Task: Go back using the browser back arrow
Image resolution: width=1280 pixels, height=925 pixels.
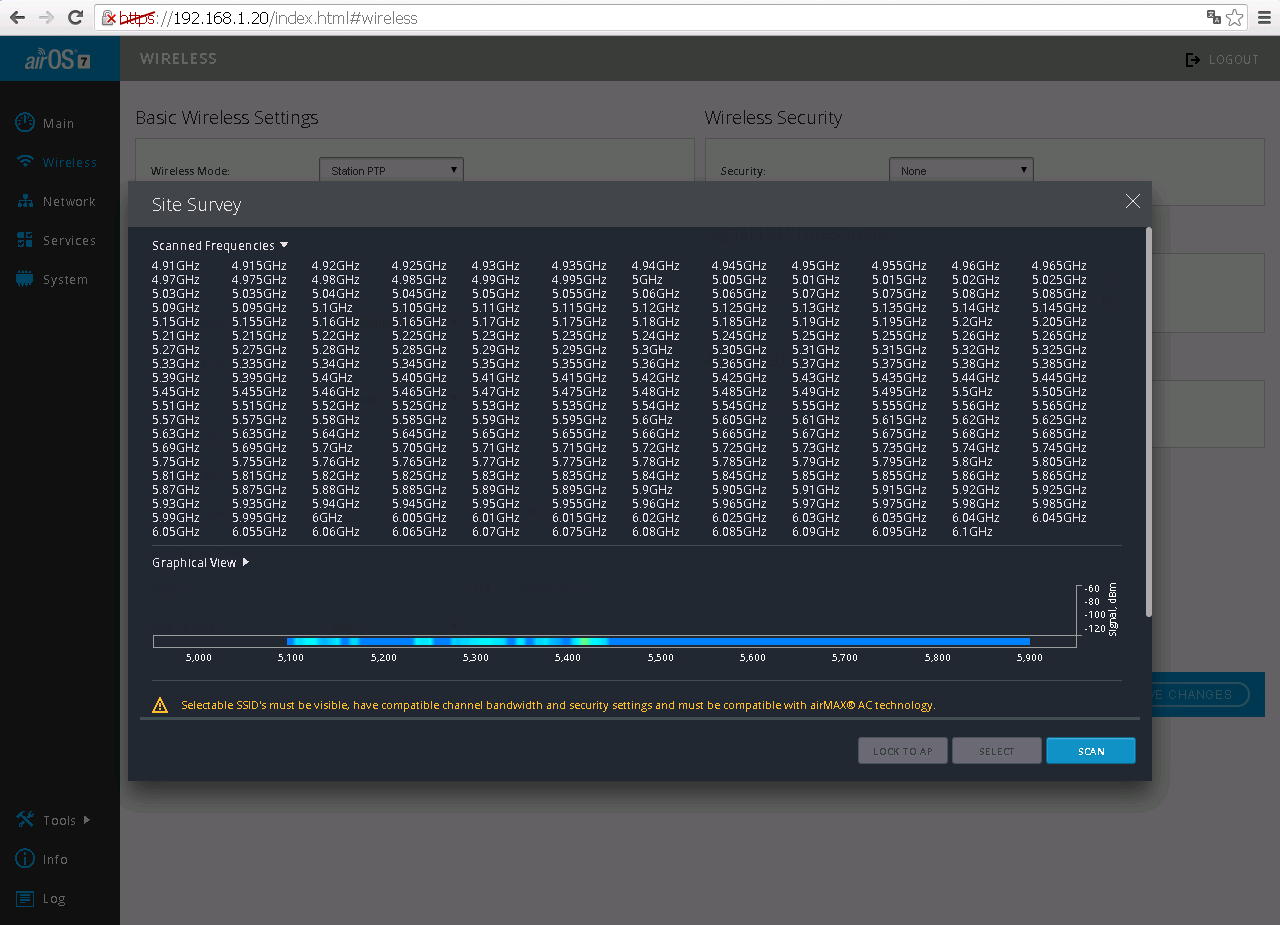Action: [17, 17]
